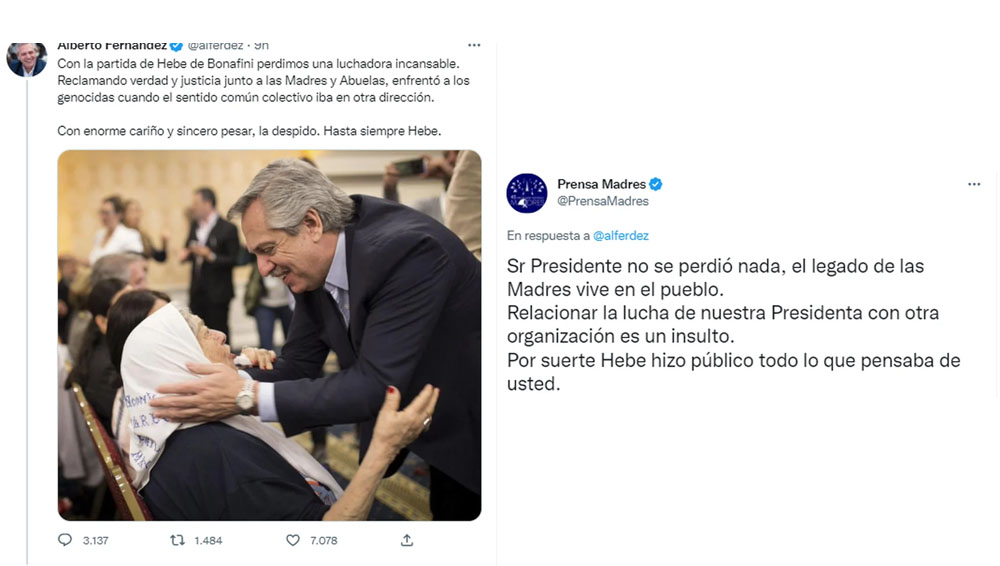Open more options menu on Fernández tweet
This screenshot has width=1000, height=566.
tap(474, 45)
